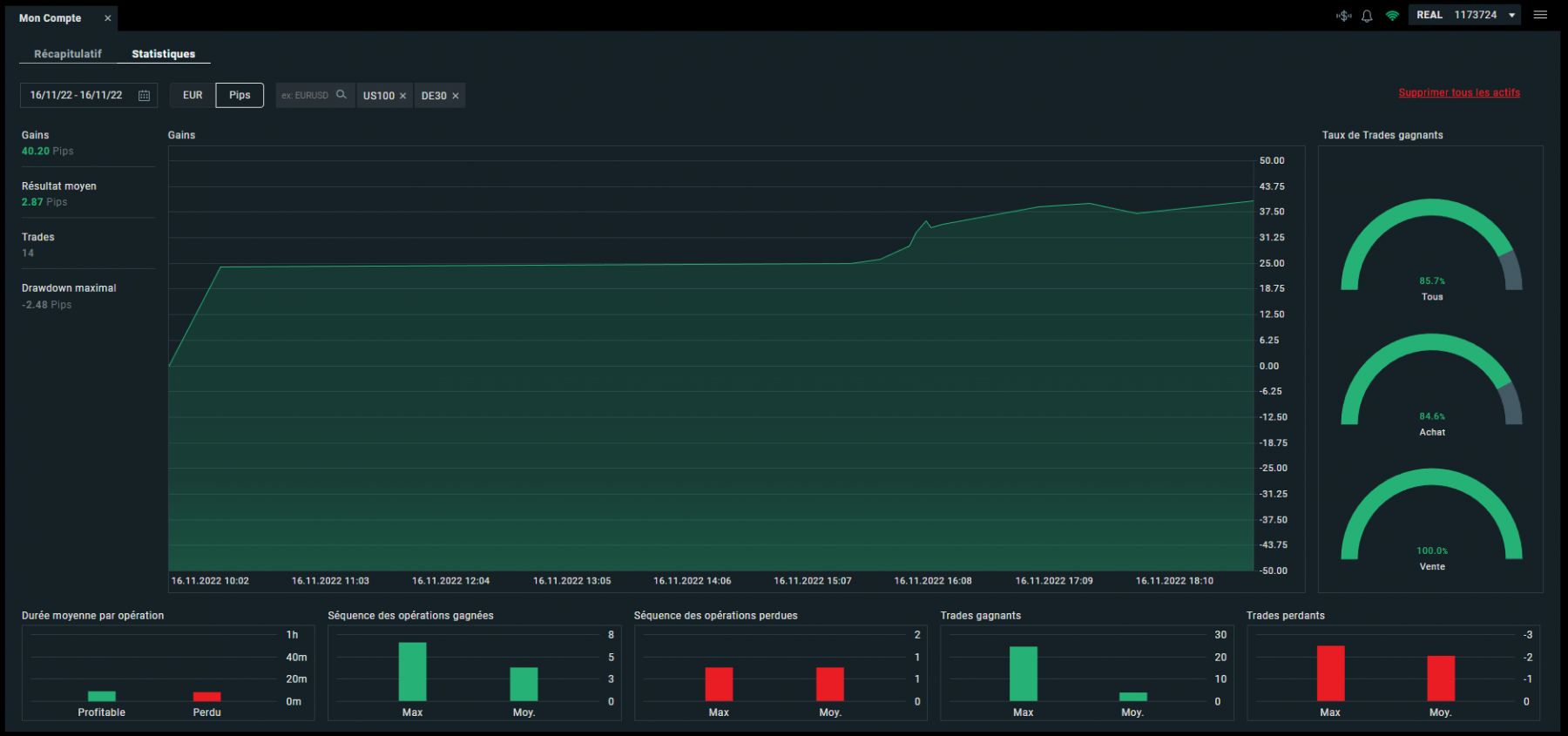Click the magnifier in asset search

341,95
